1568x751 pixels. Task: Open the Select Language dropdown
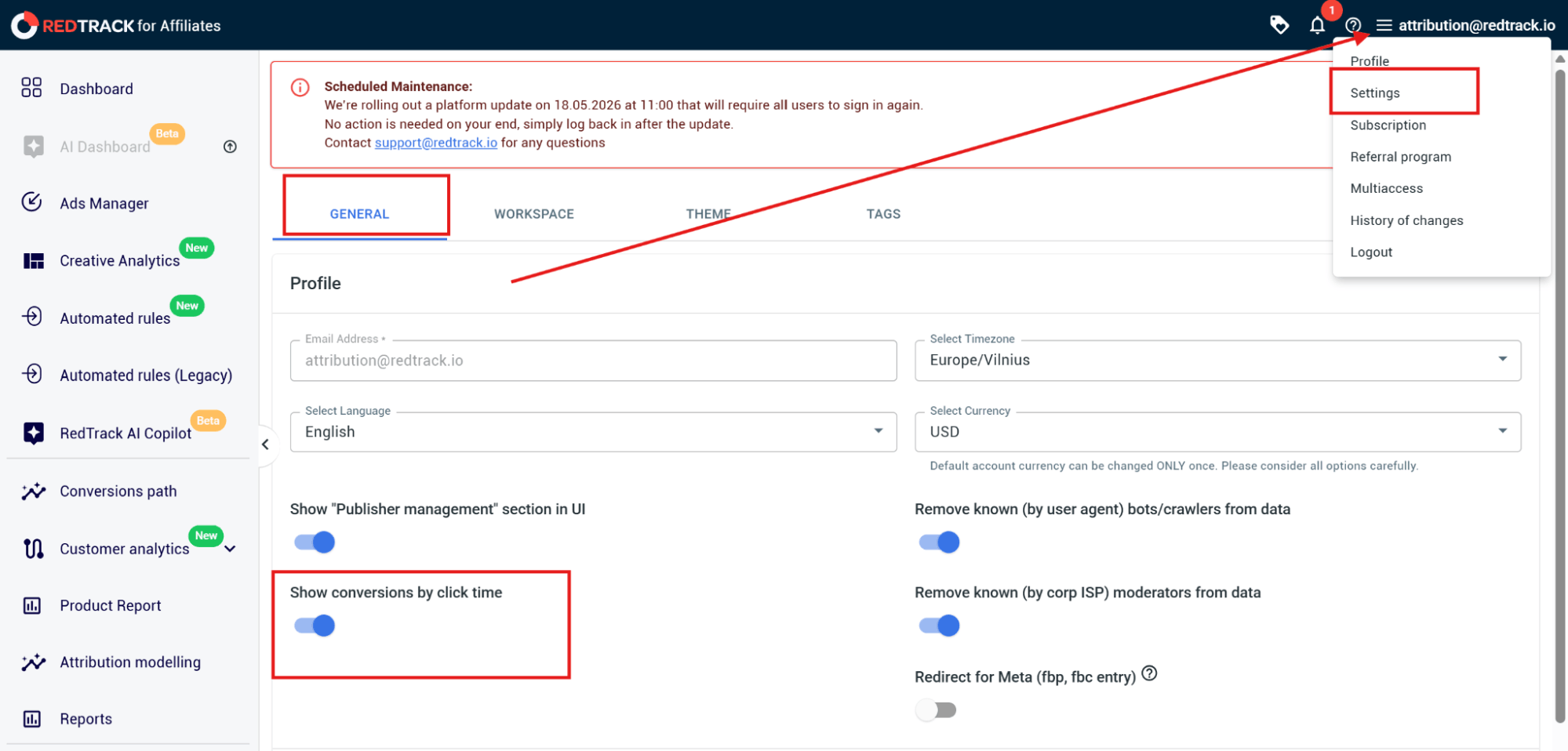tap(593, 432)
